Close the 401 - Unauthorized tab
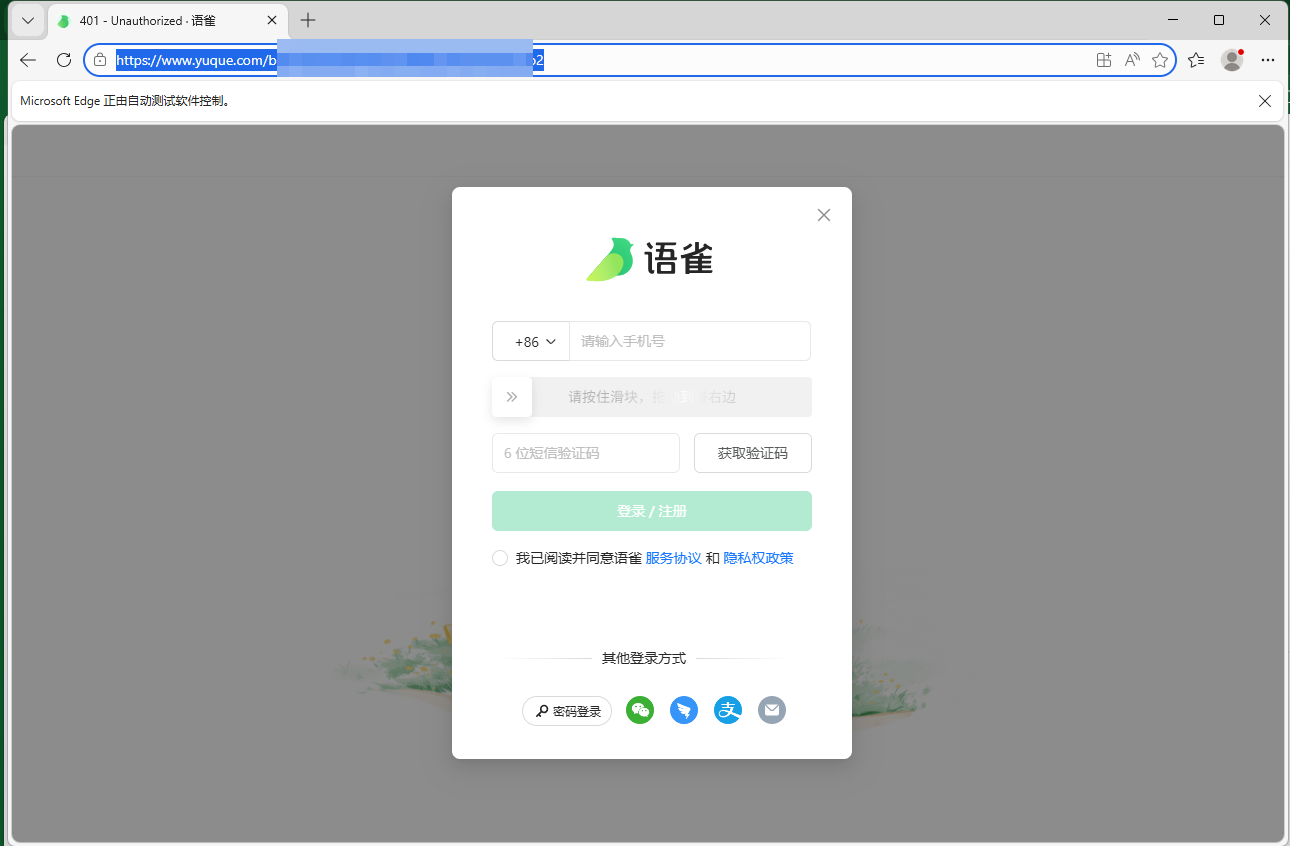Image resolution: width=1290 pixels, height=846 pixels. pyautogui.click(x=272, y=20)
